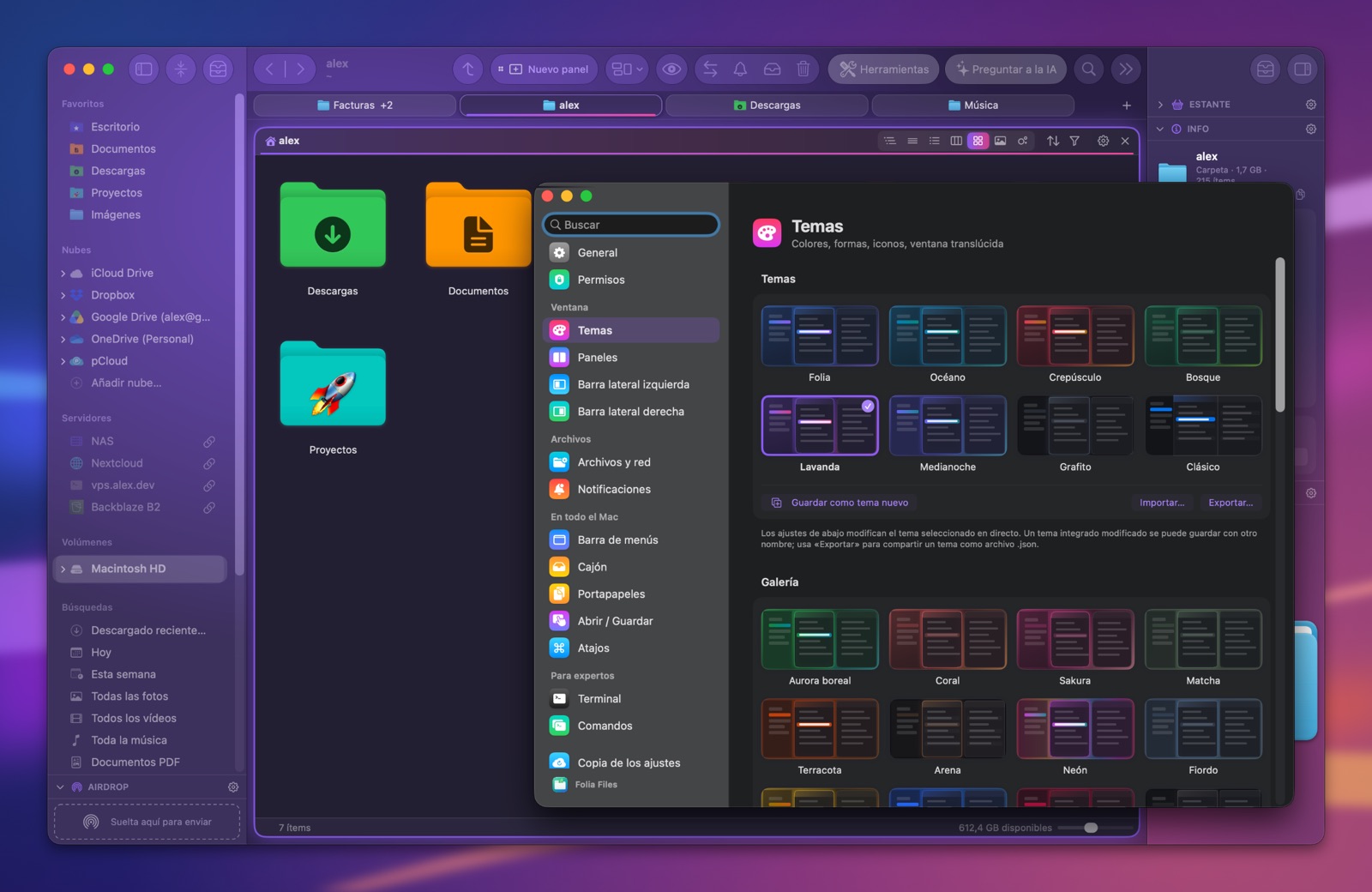Collapse the INFO section
The height and width of the screenshot is (892, 1372).
pyautogui.click(x=1160, y=130)
